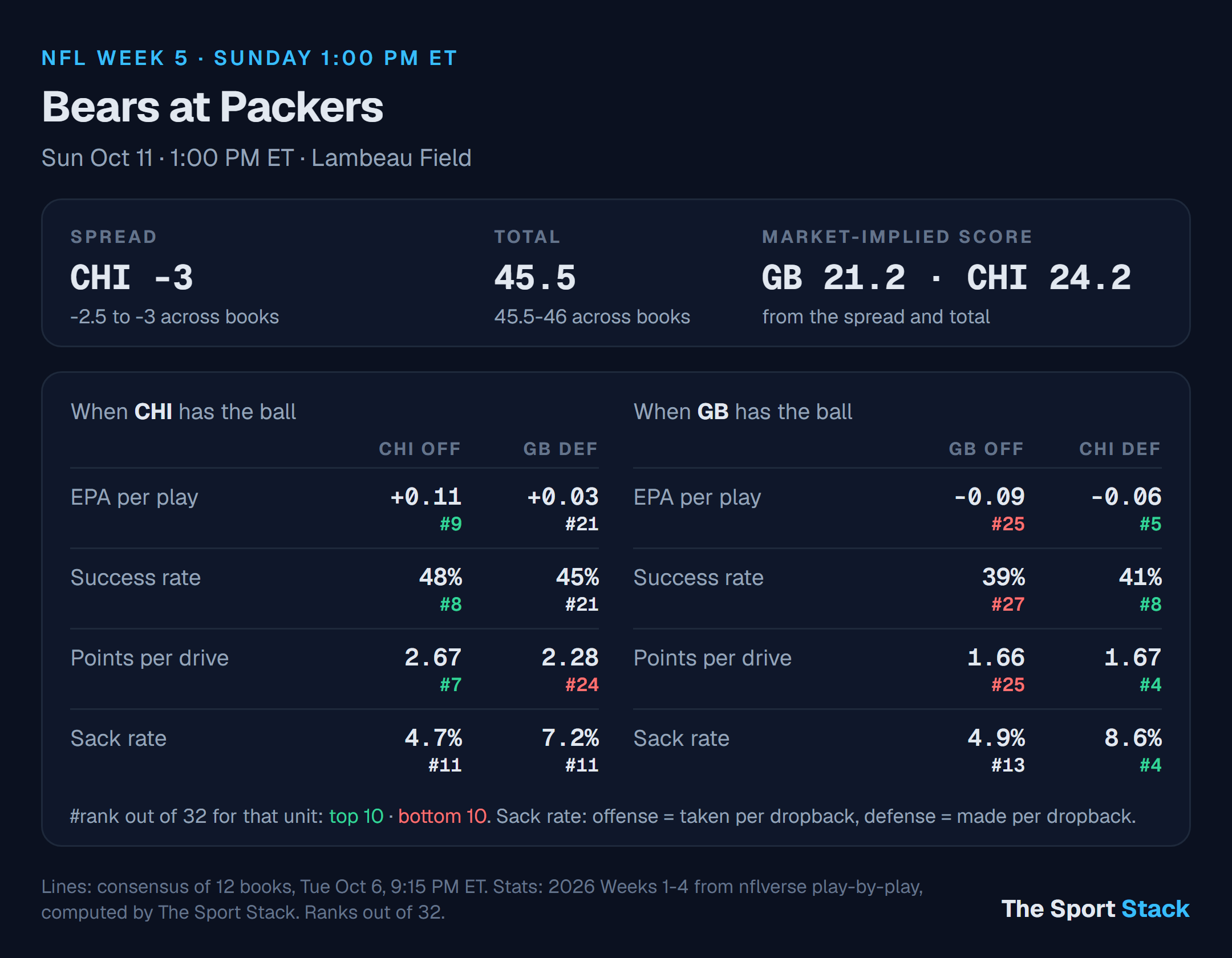Click the 'When GB has the ball' heading
Viewport: 1232px width, 958px height.
[x=743, y=412]
